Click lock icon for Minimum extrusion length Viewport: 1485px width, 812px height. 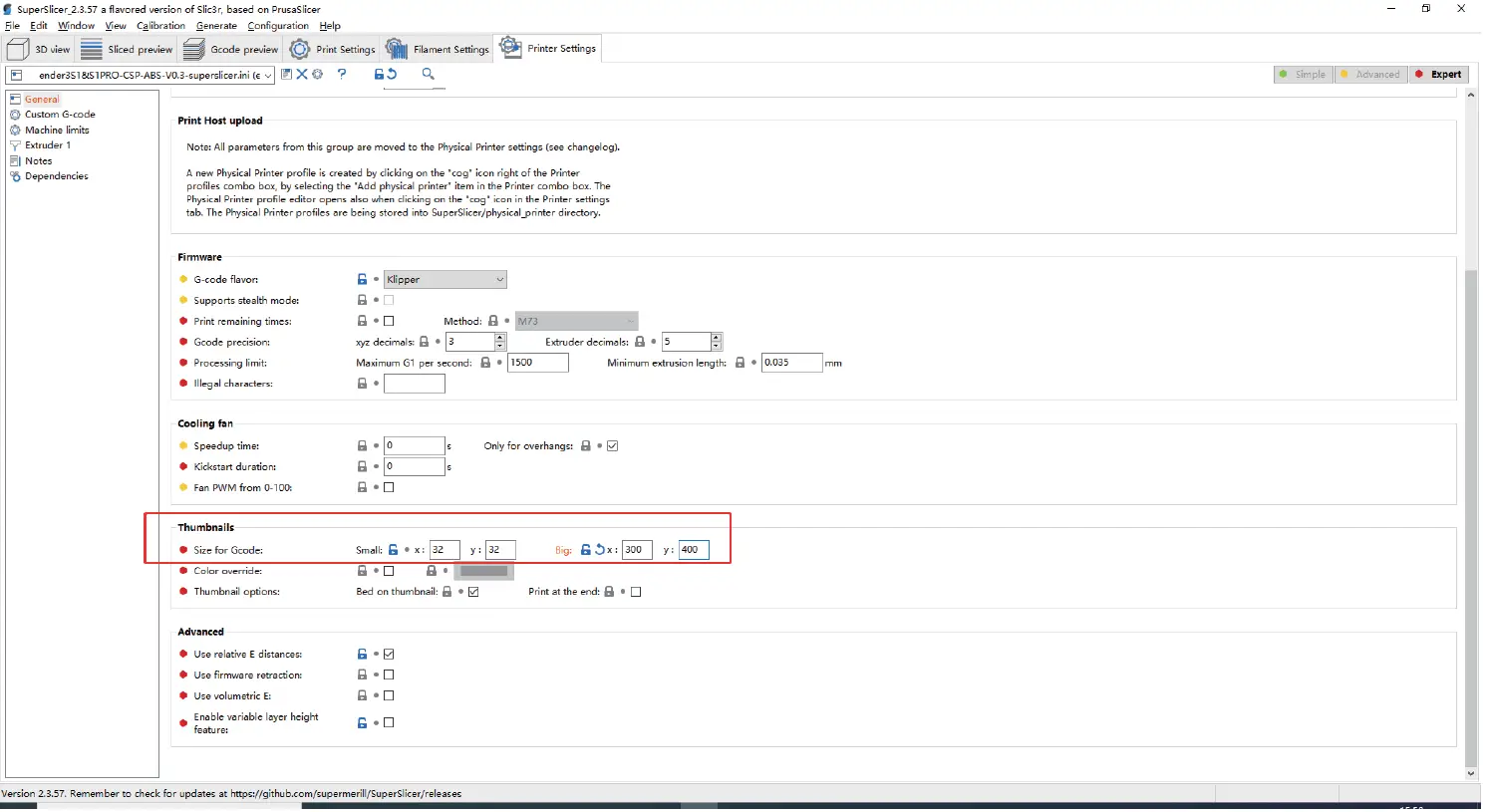(x=741, y=363)
